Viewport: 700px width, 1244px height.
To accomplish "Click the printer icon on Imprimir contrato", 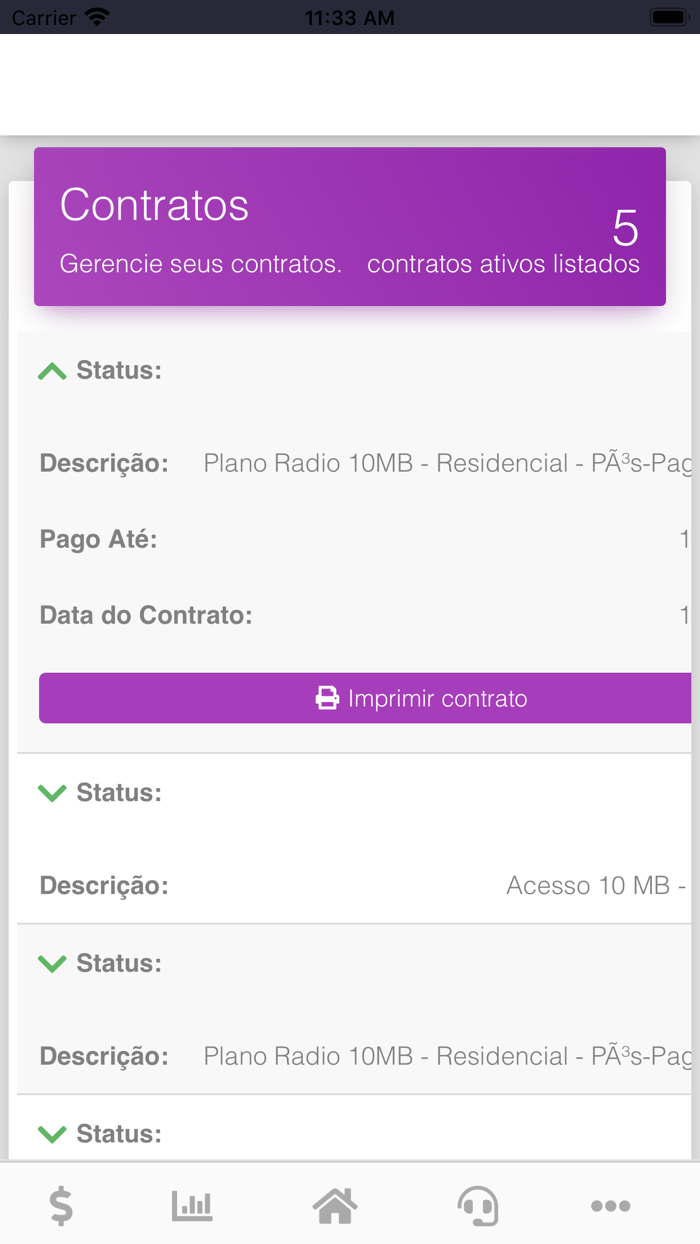I will click(x=328, y=698).
